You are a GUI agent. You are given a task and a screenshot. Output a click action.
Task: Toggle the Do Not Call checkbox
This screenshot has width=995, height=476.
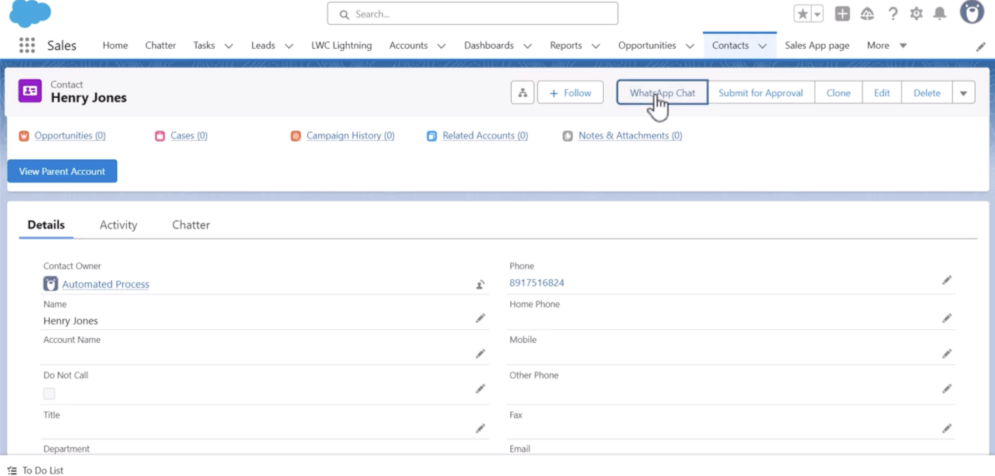pos(49,394)
